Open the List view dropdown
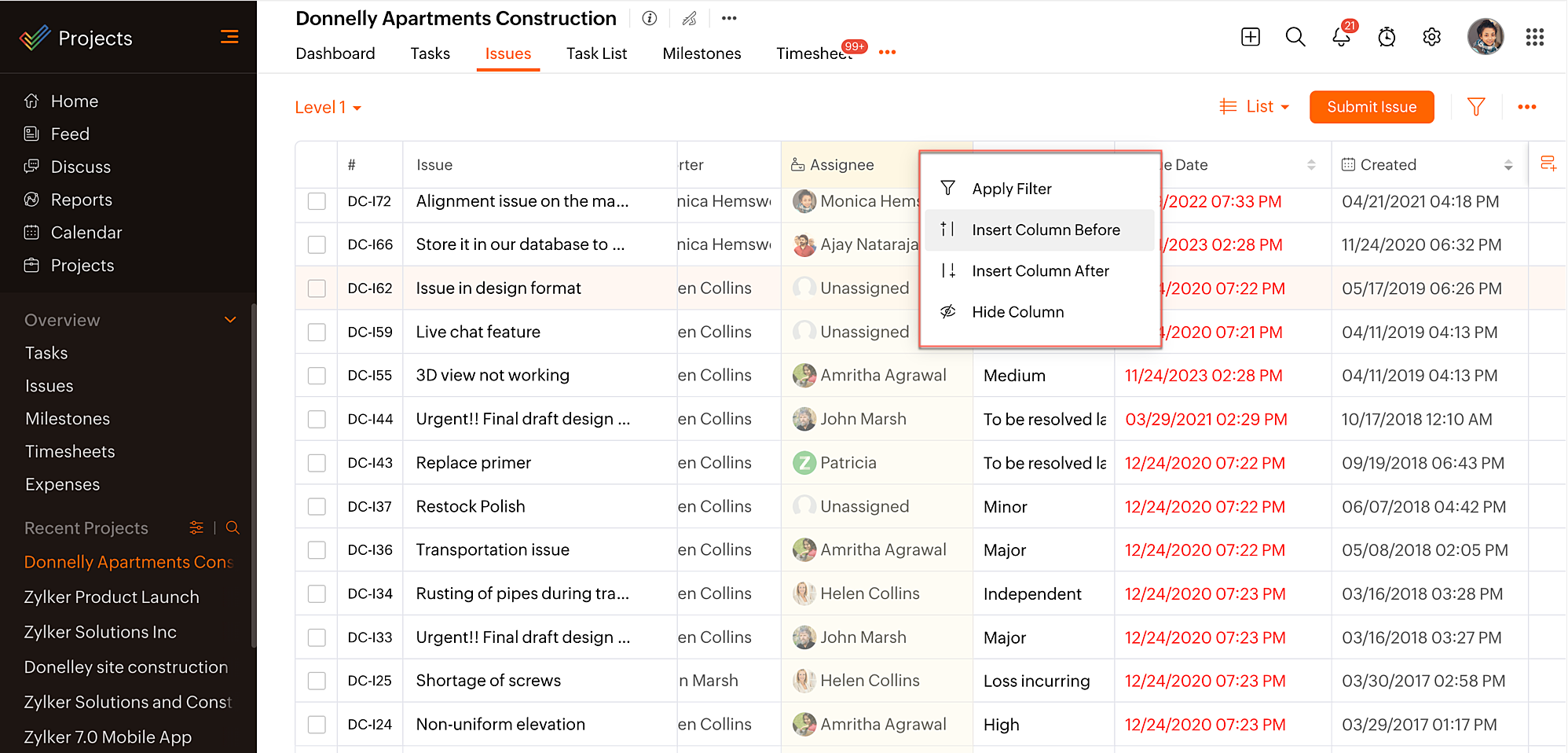The height and width of the screenshot is (753, 1568). [x=1255, y=106]
